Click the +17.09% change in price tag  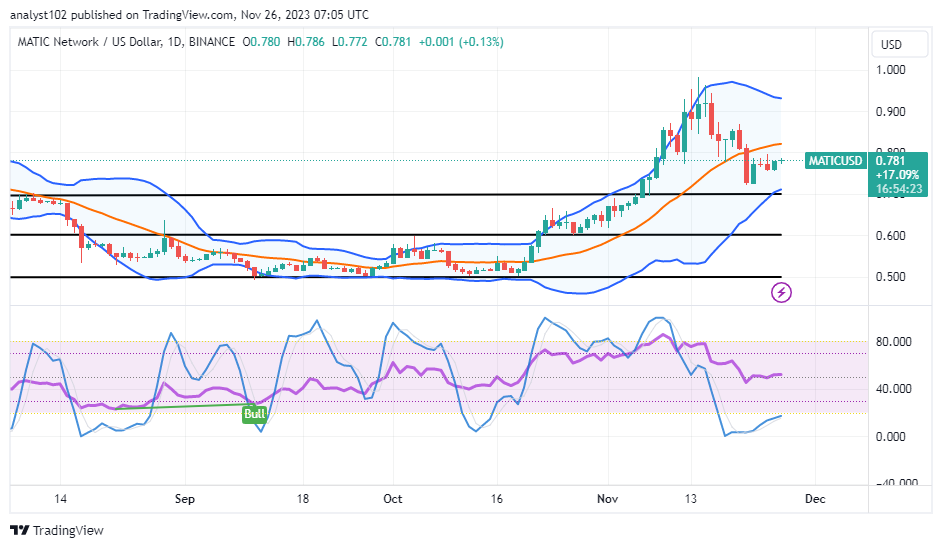(898, 175)
